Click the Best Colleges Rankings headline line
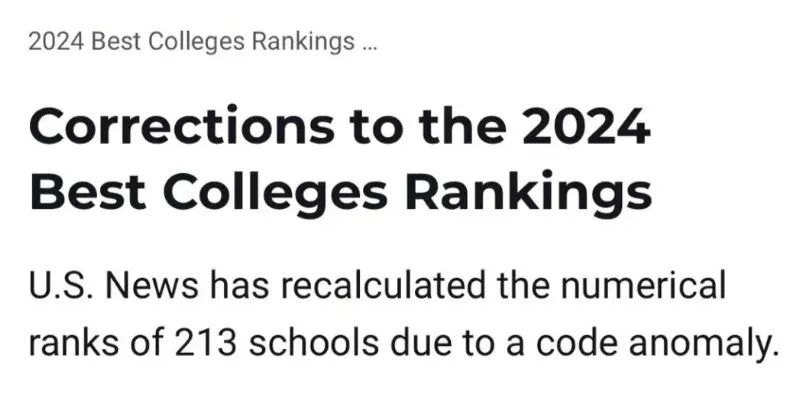812x399 pixels. pos(341,192)
